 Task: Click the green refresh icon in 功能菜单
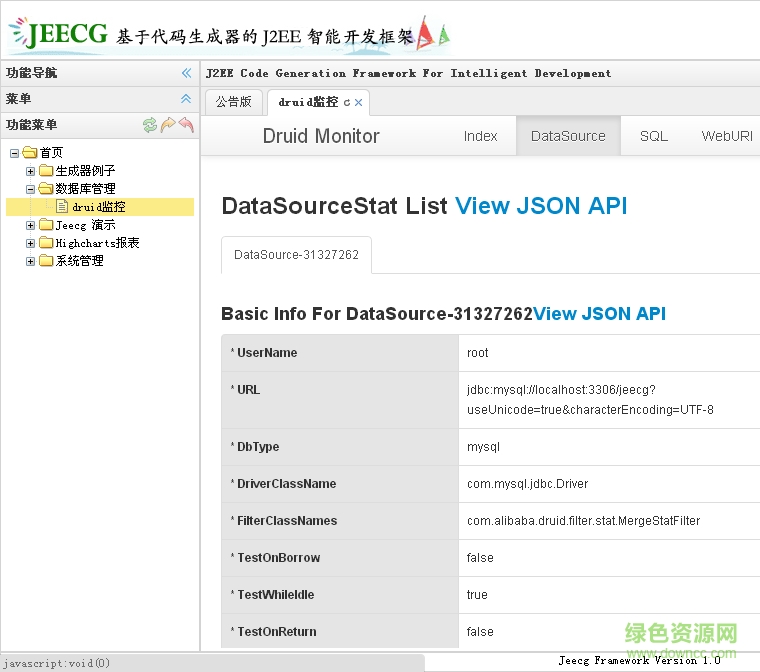click(x=150, y=125)
